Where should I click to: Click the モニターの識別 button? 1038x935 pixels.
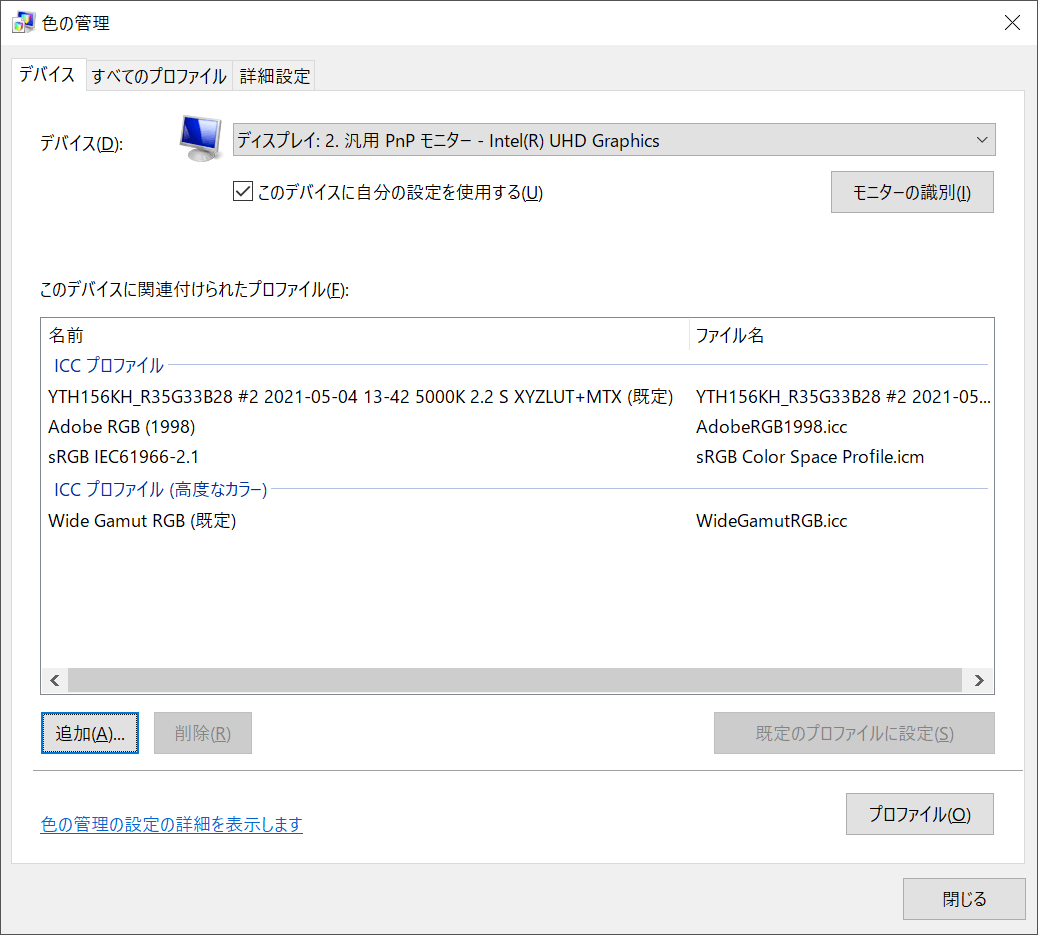(x=911, y=191)
